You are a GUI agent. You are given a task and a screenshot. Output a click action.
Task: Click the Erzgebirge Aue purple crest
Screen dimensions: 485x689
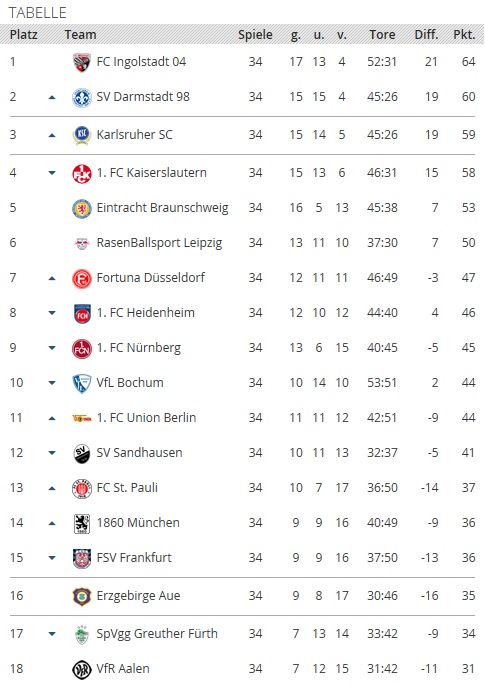[82, 596]
